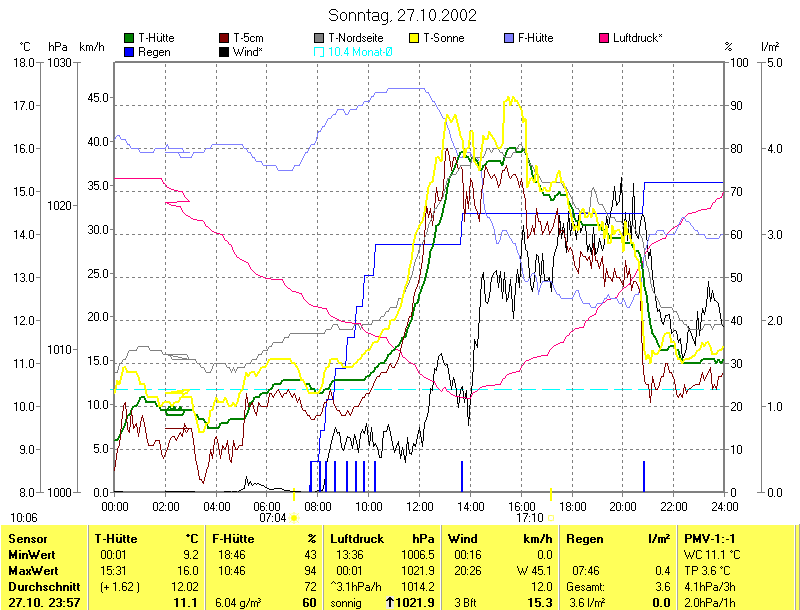Click the Regen column header in table

pos(585,539)
